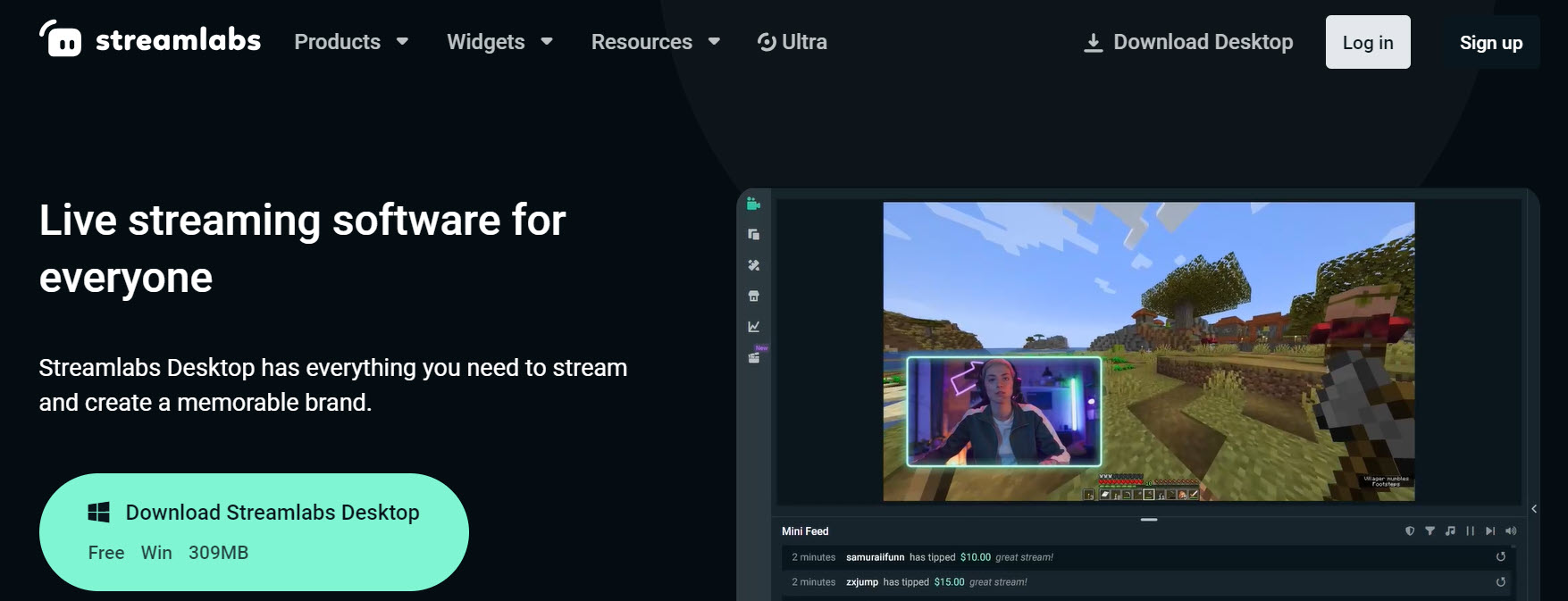Open the Widgets menu
The height and width of the screenshot is (601, 1568).
(485, 42)
